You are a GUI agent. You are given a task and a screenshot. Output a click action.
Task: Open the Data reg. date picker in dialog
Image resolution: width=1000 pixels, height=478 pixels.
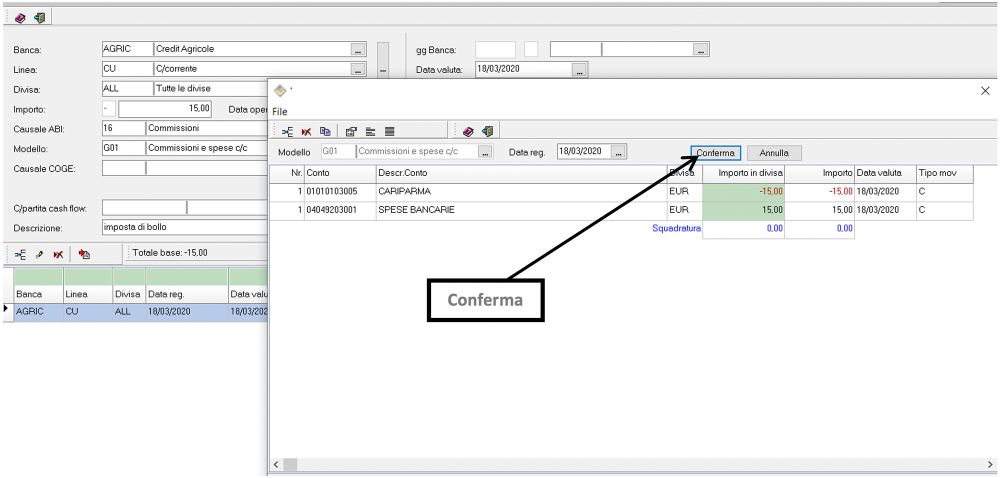pyautogui.click(x=618, y=152)
